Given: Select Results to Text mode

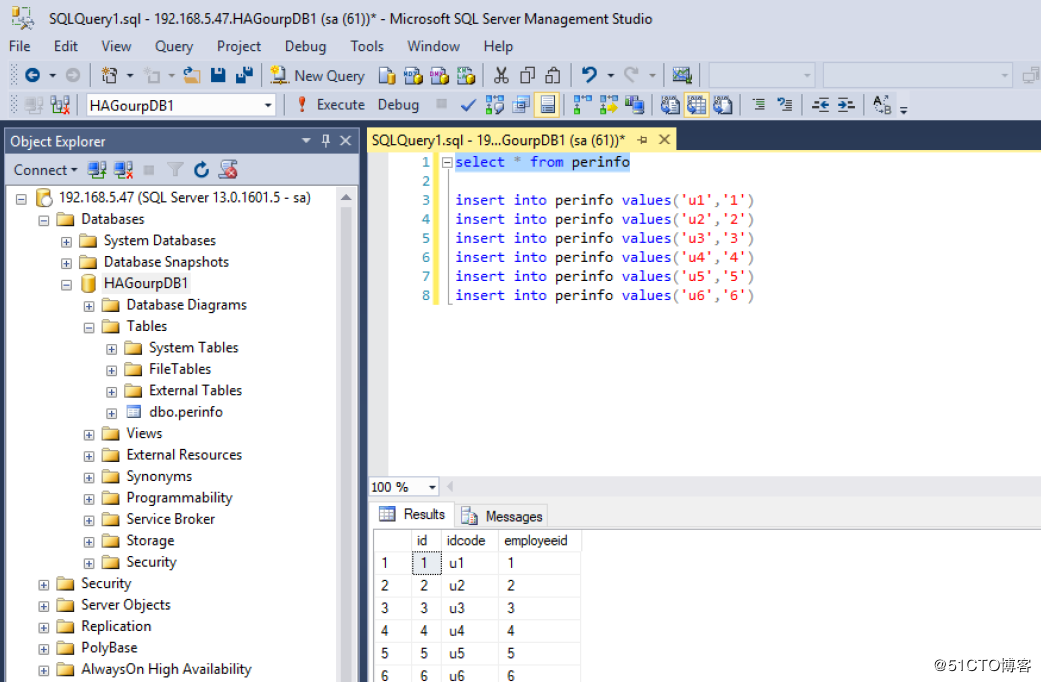Looking at the screenshot, I should pos(670,105).
